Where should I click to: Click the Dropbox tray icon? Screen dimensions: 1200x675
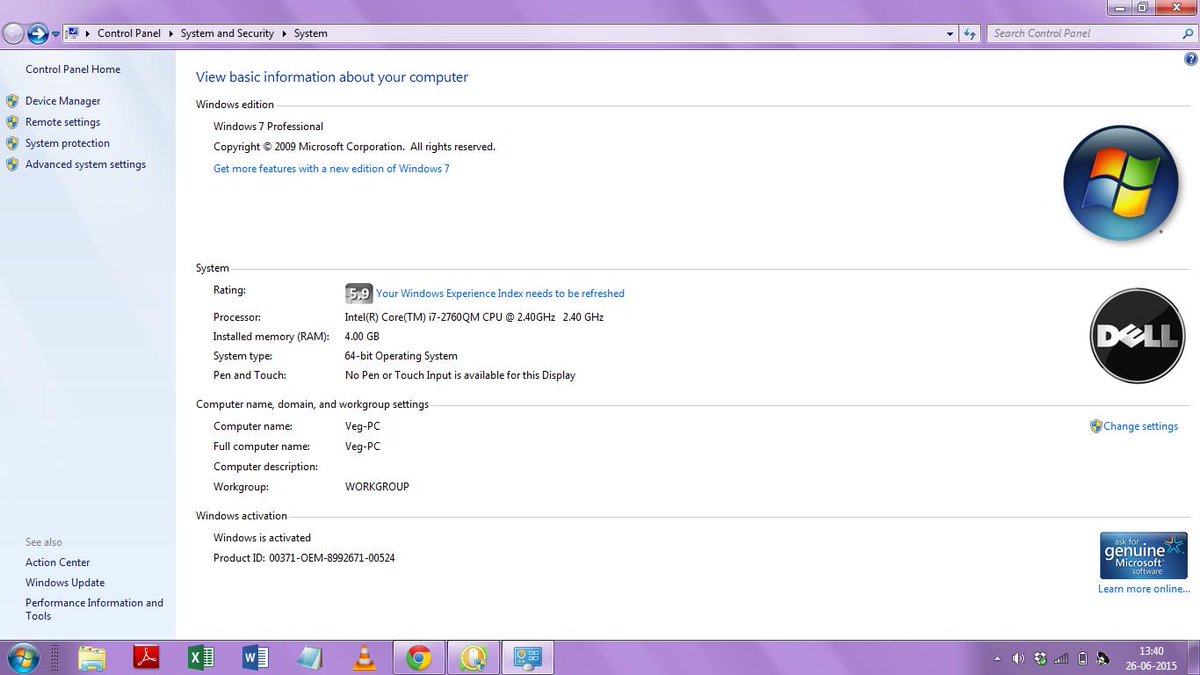point(1041,658)
